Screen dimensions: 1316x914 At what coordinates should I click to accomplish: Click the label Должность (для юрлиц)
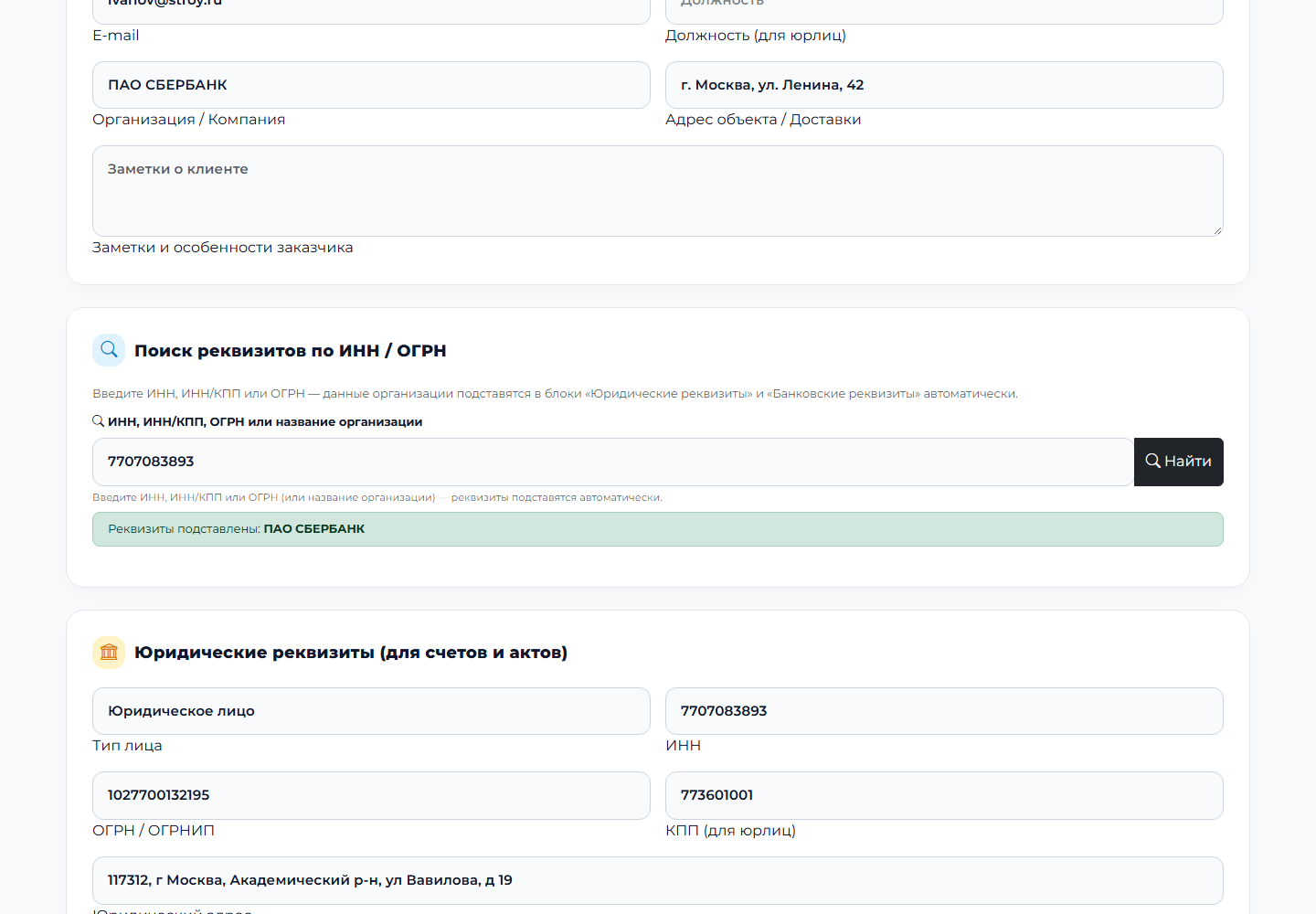pyautogui.click(x=756, y=36)
